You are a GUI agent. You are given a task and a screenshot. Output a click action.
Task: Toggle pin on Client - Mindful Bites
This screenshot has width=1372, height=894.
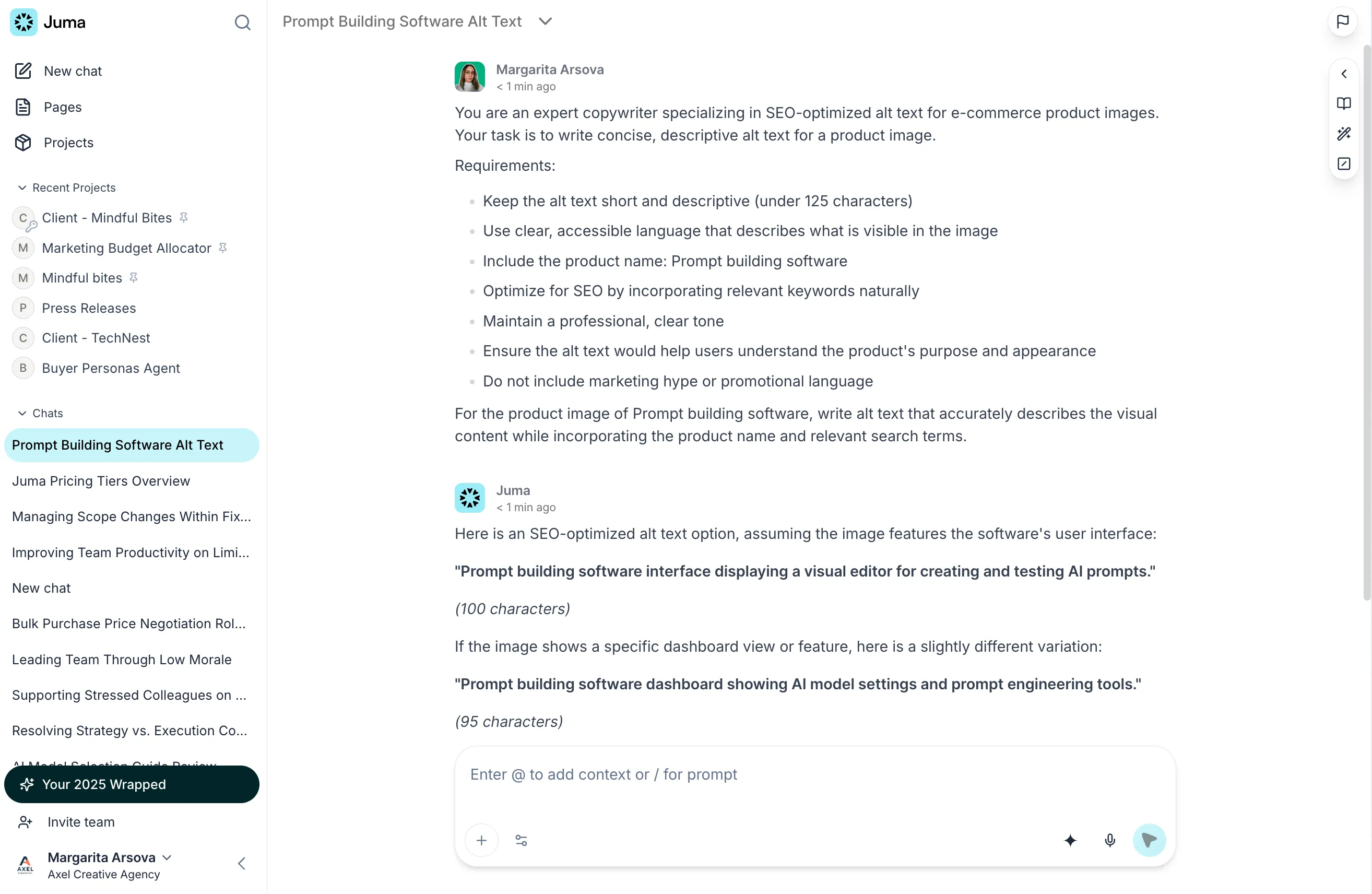(x=184, y=217)
